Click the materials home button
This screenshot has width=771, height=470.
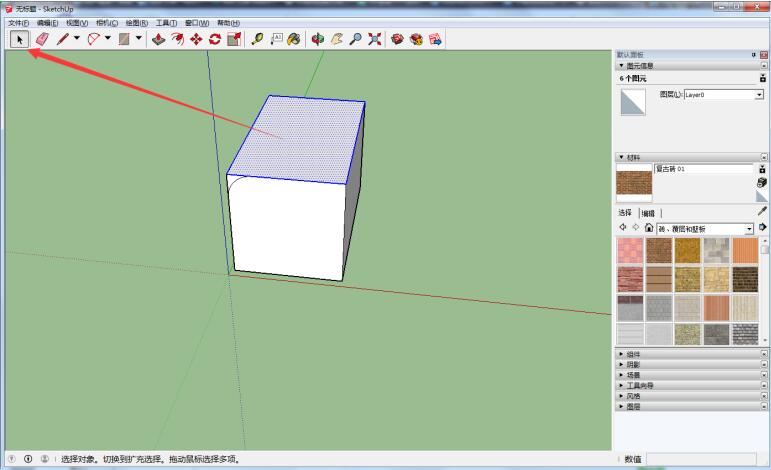point(649,228)
